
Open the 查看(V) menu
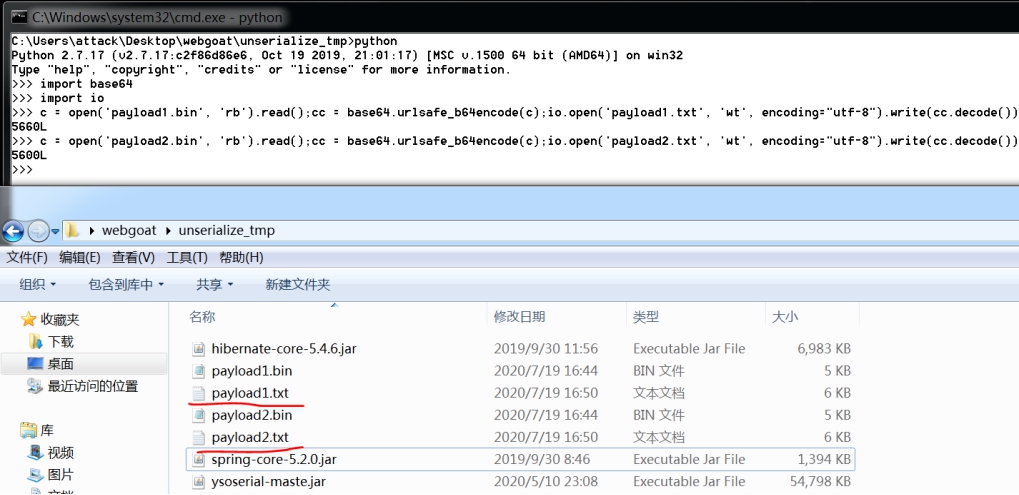(133, 257)
